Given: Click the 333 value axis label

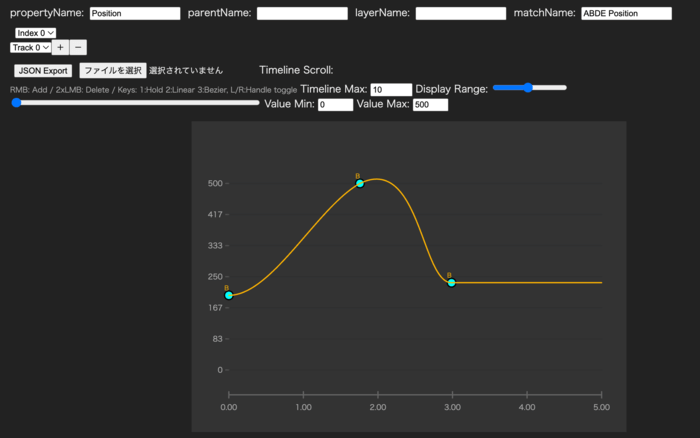Looking at the screenshot, I should 215,246.
